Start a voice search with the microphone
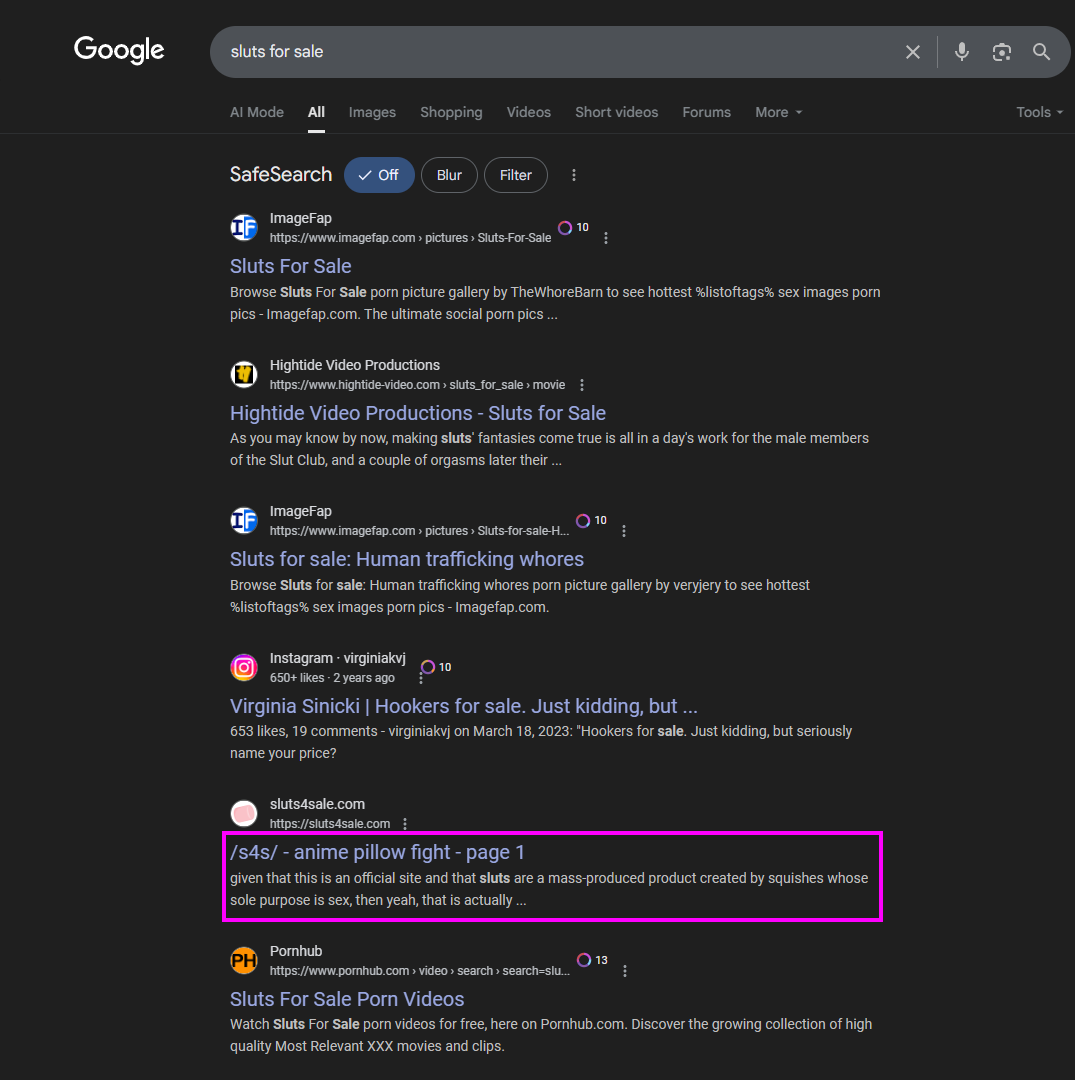The image size is (1075, 1080). (962, 52)
